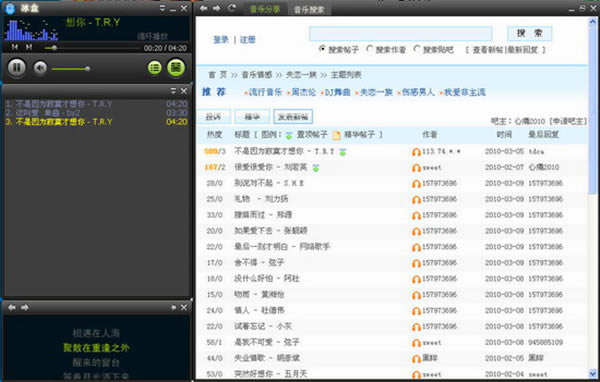Close the lyrics panel
Image resolution: width=600 pixels, height=382 pixels.
[x=184, y=307]
